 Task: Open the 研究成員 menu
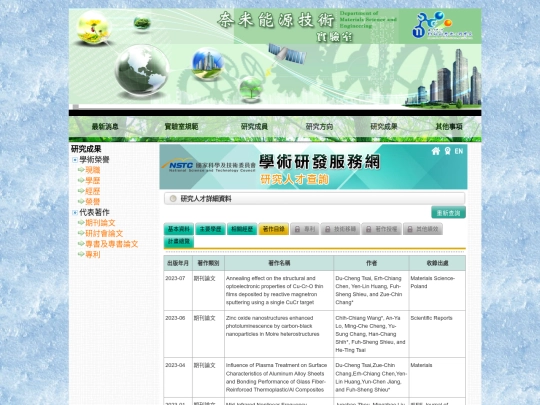pos(254,127)
